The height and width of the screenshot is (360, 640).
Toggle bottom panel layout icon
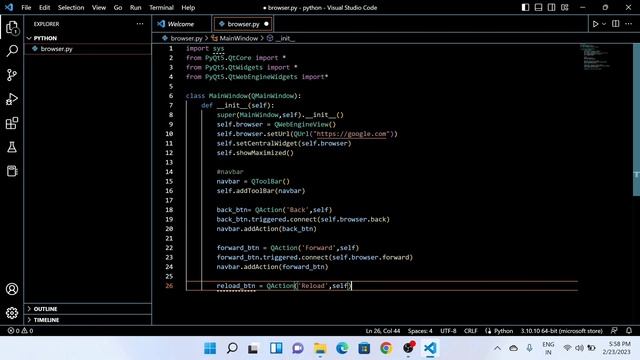click(x=538, y=7)
